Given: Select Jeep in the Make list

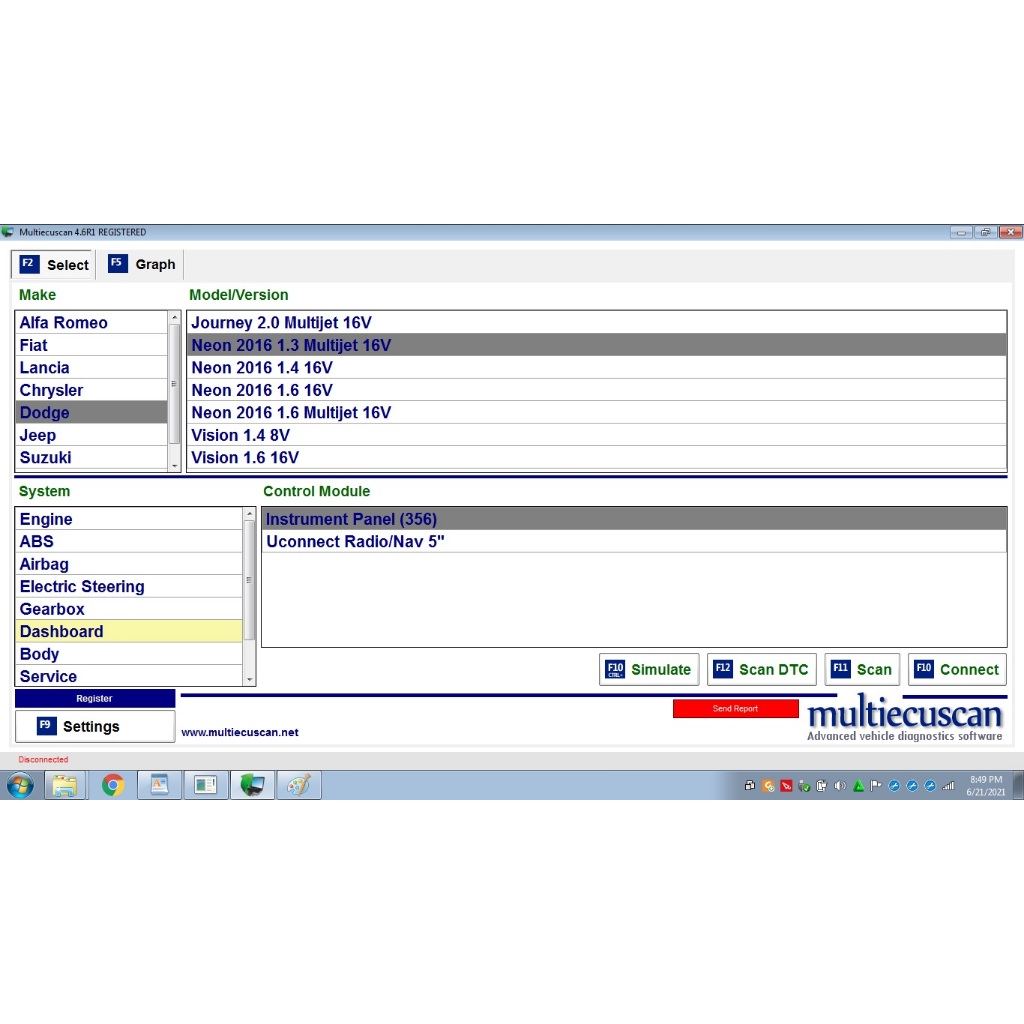Looking at the screenshot, I should click(x=91, y=435).
